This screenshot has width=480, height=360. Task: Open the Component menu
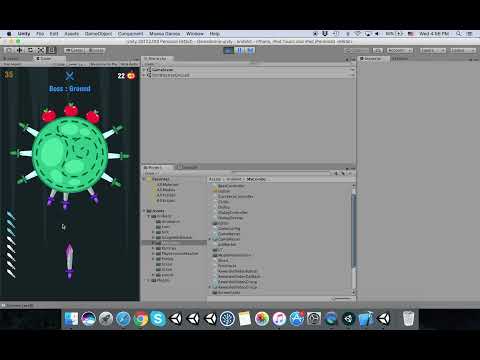(130, 34)
